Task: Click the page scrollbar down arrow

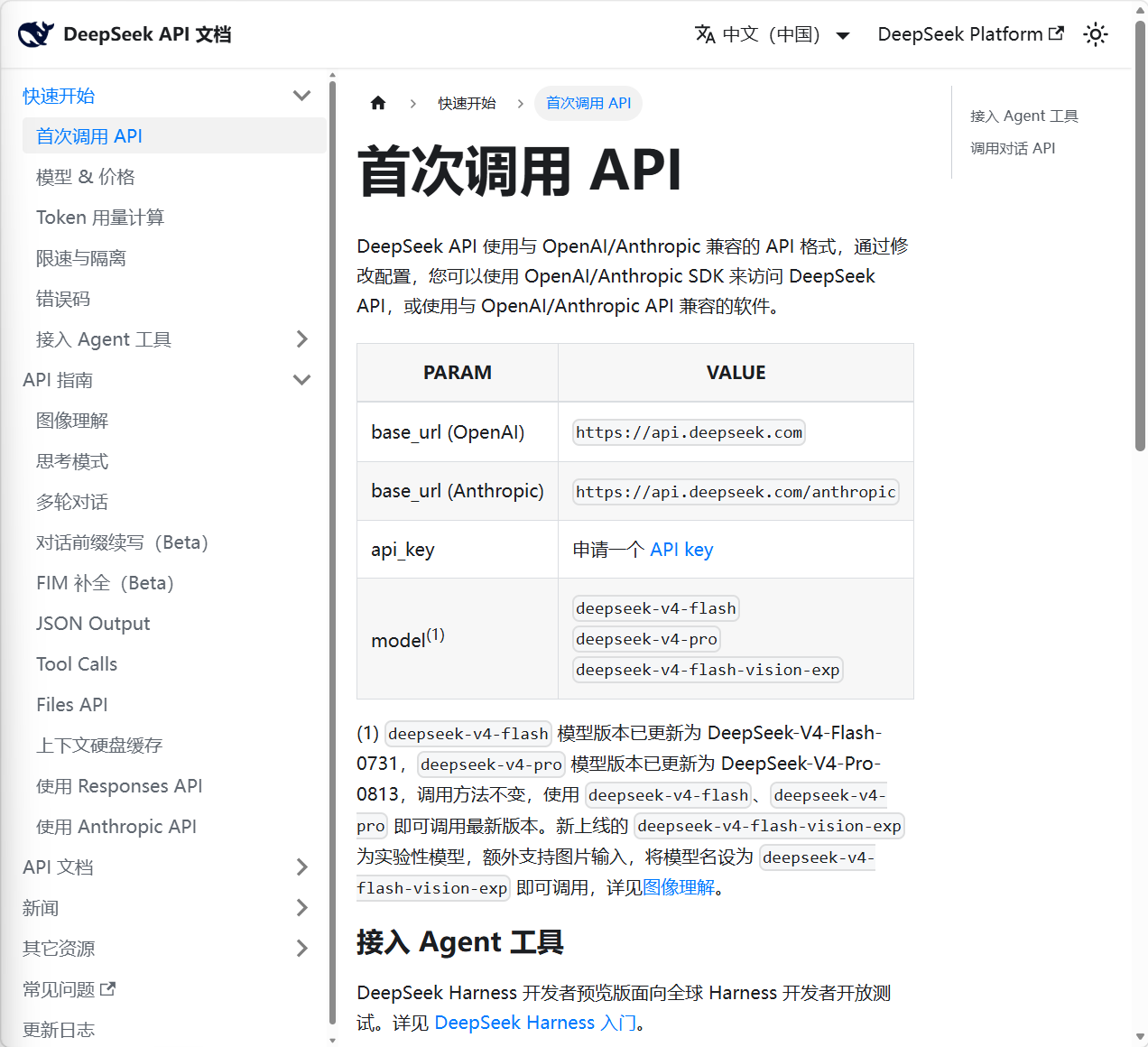Action: coord(1140,1038)
